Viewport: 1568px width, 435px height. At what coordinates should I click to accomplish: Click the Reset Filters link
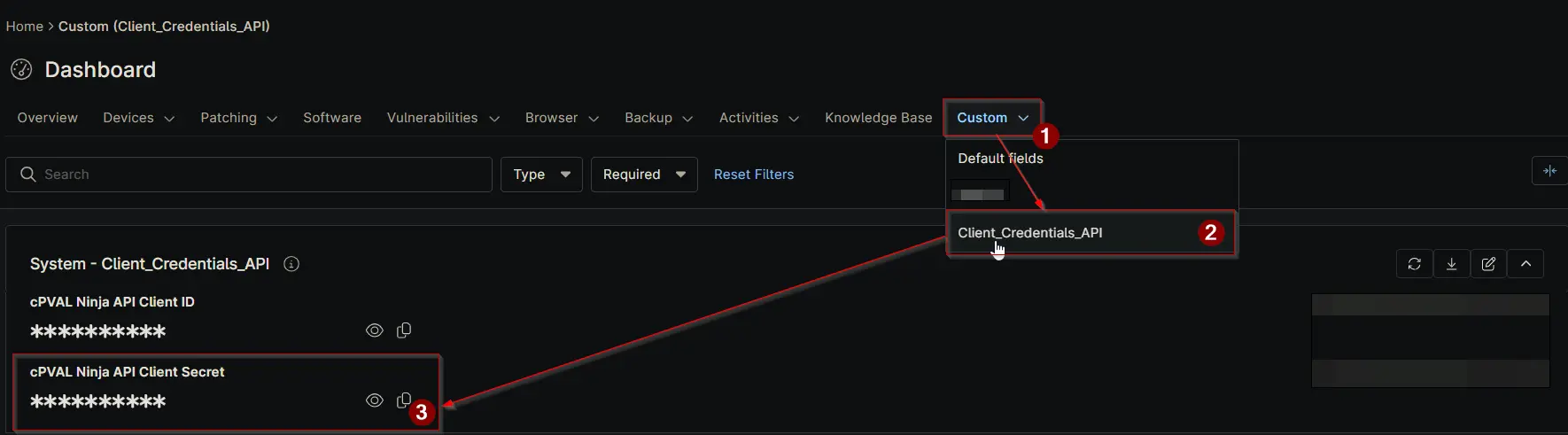click(754, 175)
